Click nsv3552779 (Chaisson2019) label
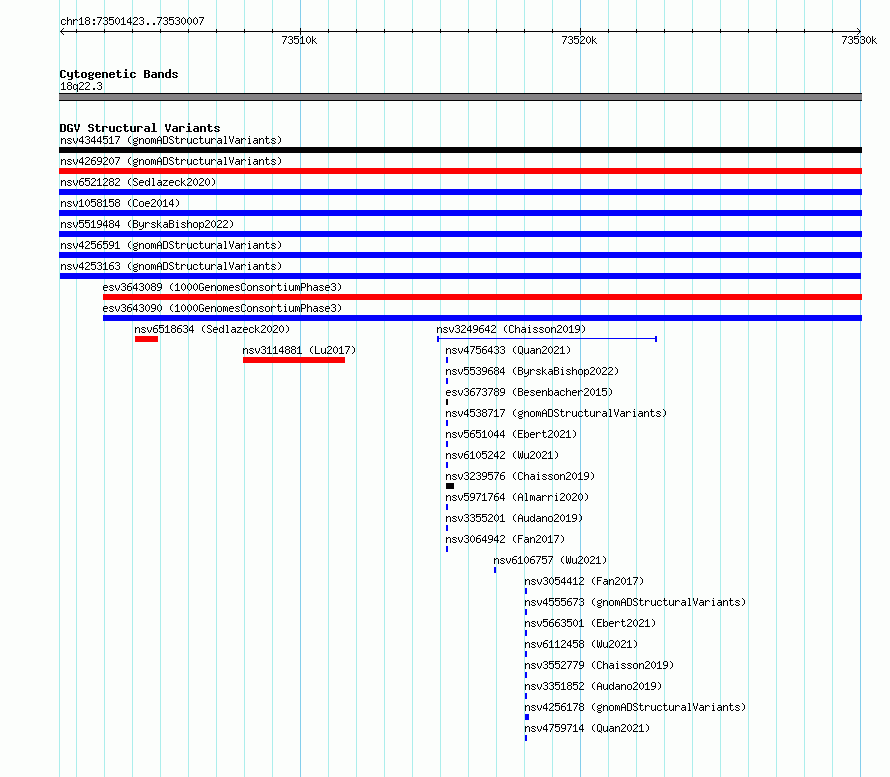This screenshot has width=890, height=777. pyautogui.click(x=599, y=665)
